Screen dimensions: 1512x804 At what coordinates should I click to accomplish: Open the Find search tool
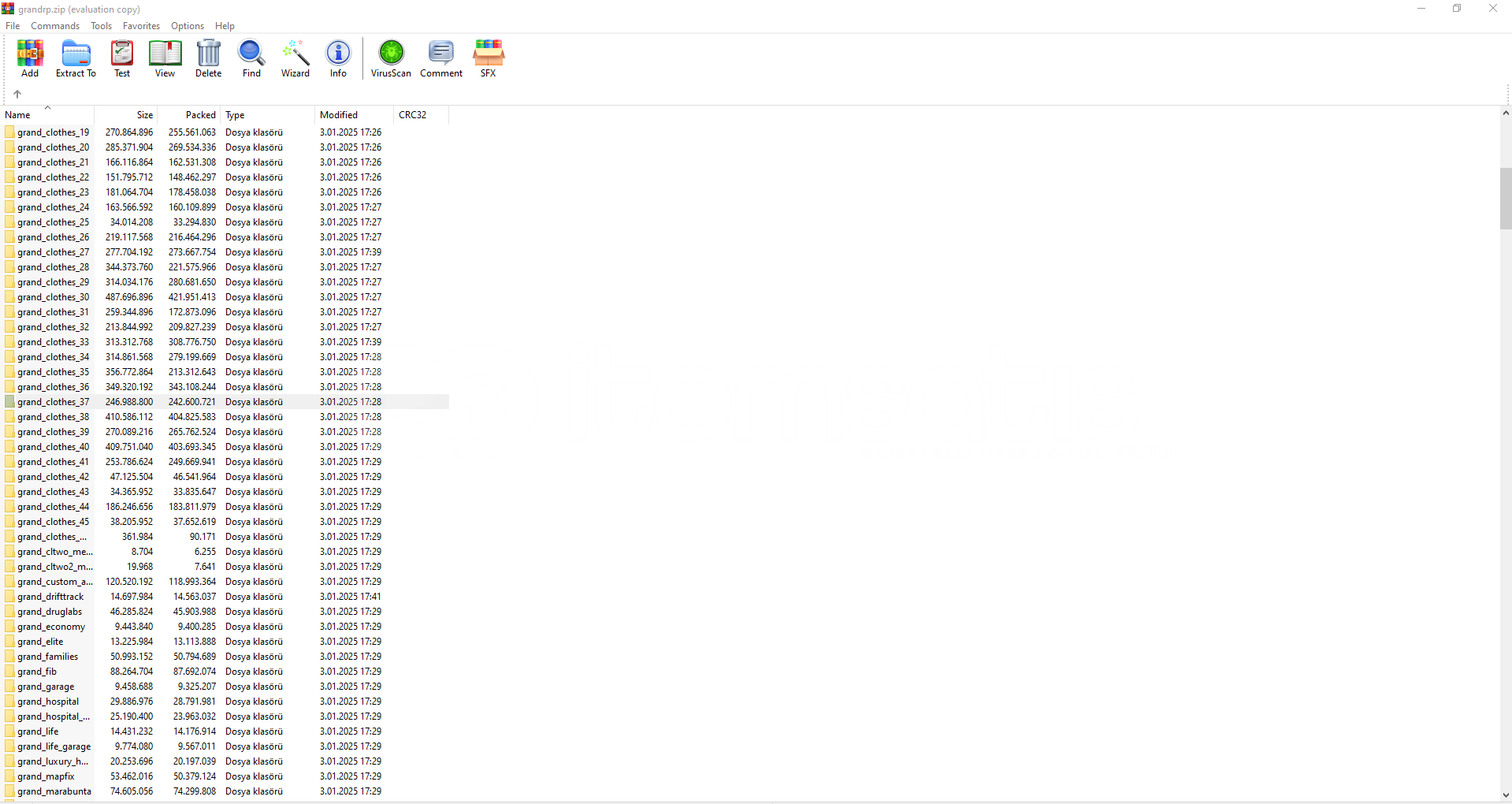251,58
